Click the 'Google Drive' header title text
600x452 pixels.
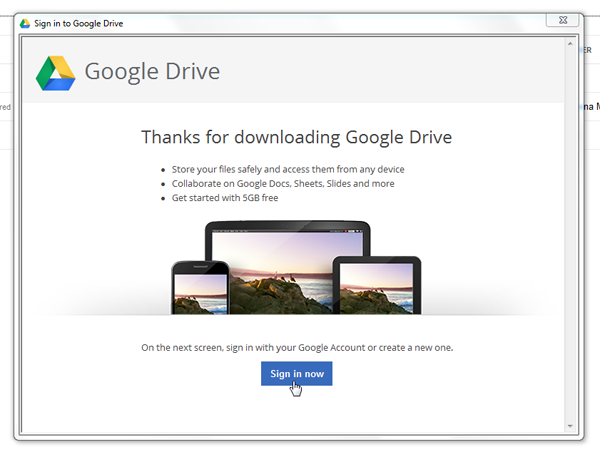pyautogui.click(x=152, y=72)
